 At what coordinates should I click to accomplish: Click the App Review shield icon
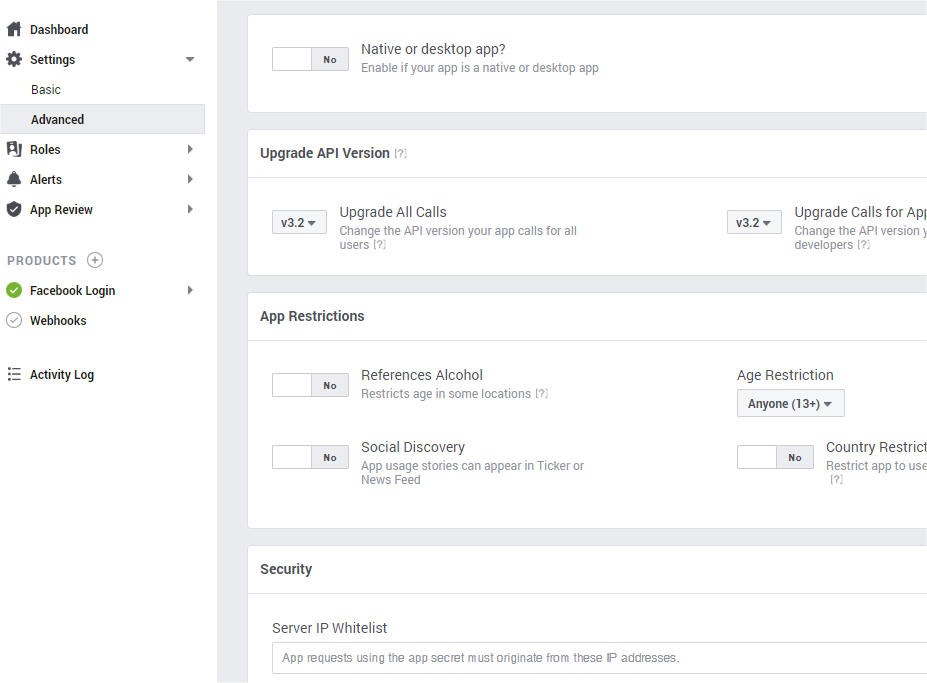click(x=14, y=210)
